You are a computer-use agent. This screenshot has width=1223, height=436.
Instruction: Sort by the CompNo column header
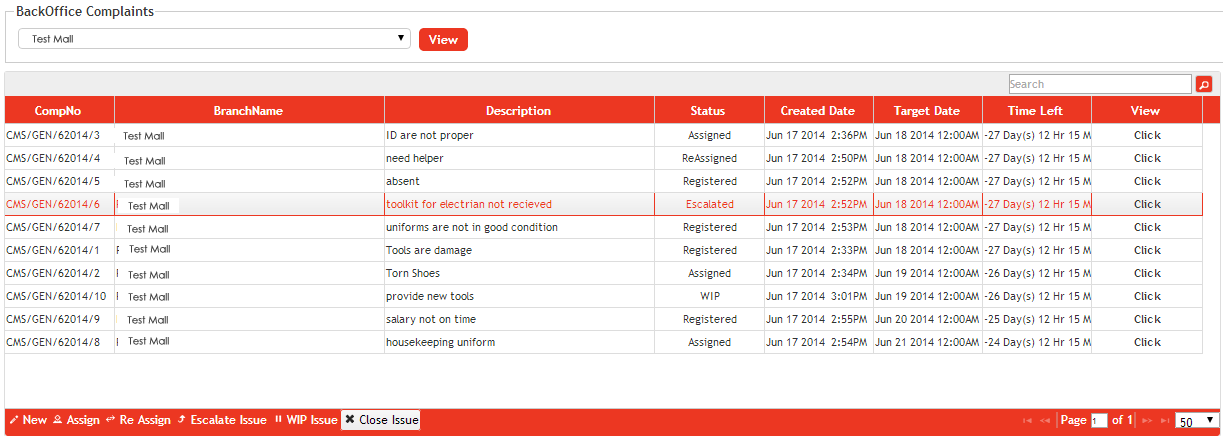coord(58,111)
